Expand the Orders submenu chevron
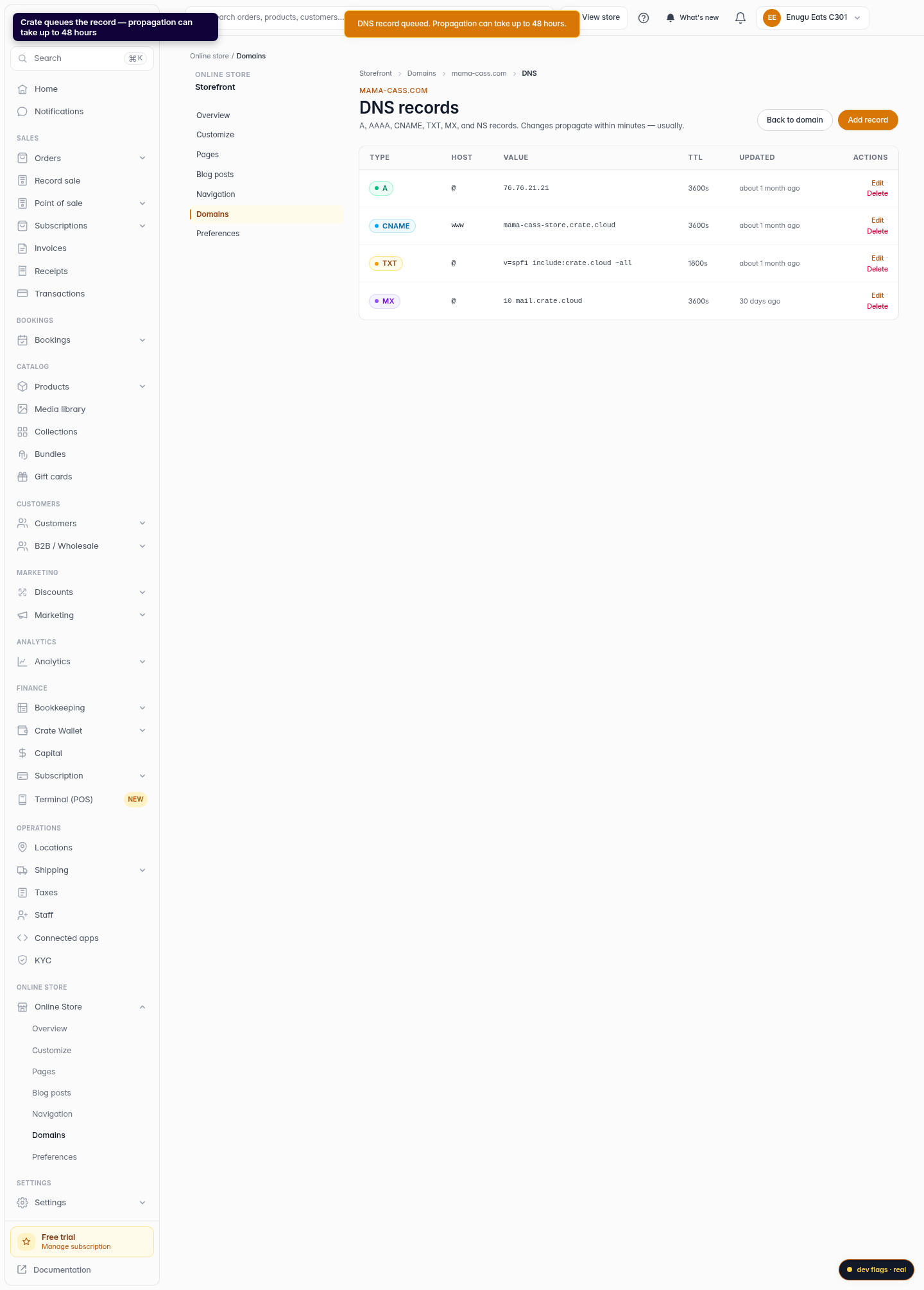 (x=142, y=158)
